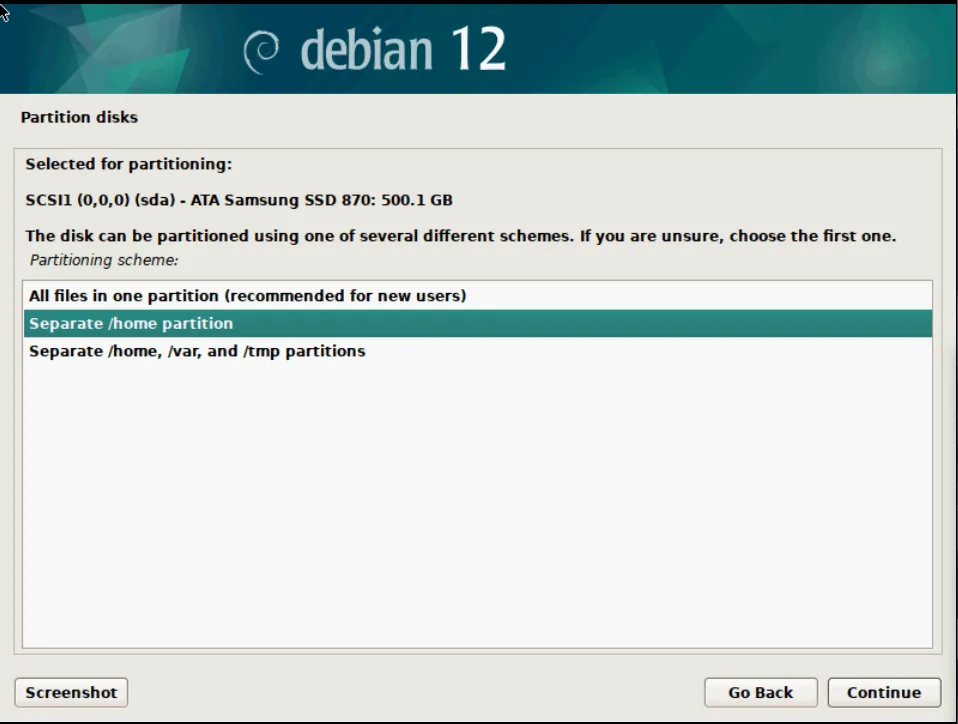Click the sda Samsung SSD 870 disk line
This screenshot has width=958, height=724.
[239, 200]
